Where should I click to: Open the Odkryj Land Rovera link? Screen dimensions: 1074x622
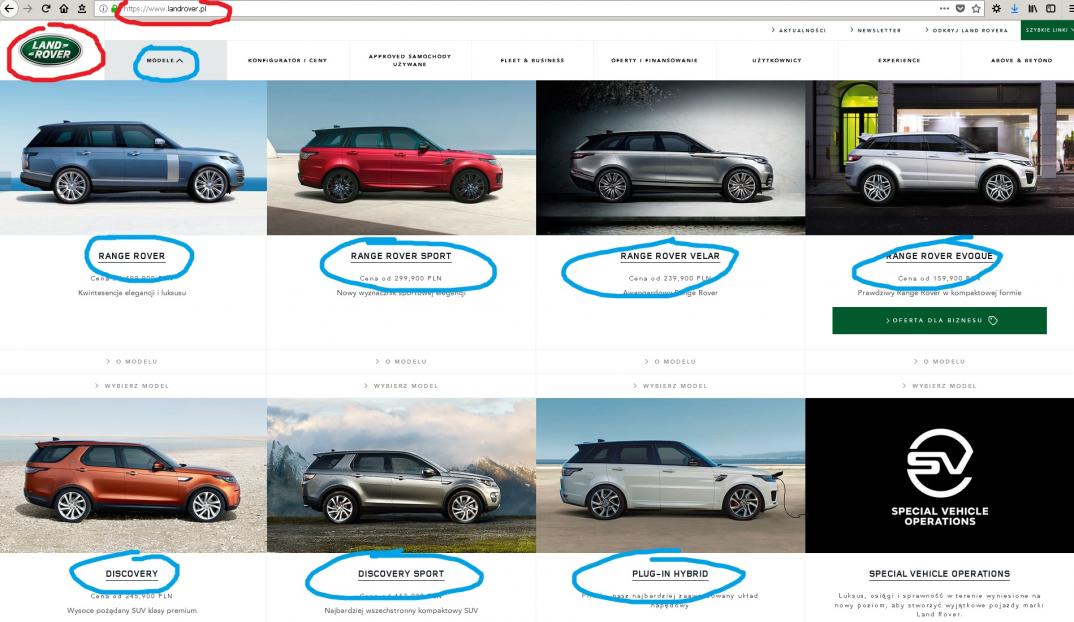tap(966, 30)
